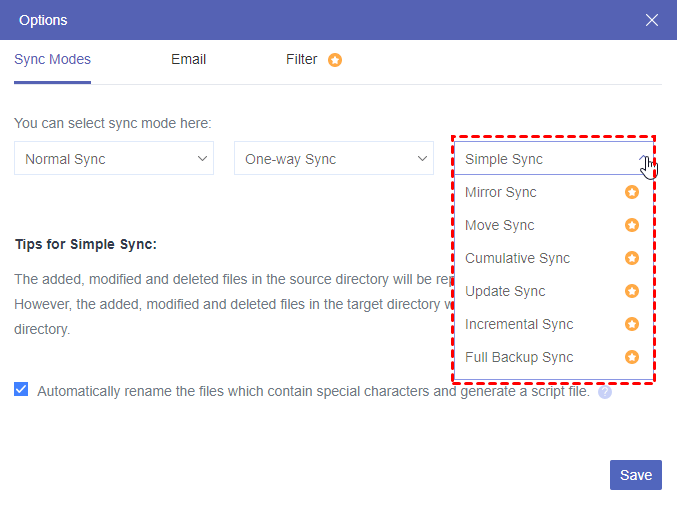Viewport: 677px width, 507px height.
Task: Click the help question mark icon
Action: tap(604, 392)
